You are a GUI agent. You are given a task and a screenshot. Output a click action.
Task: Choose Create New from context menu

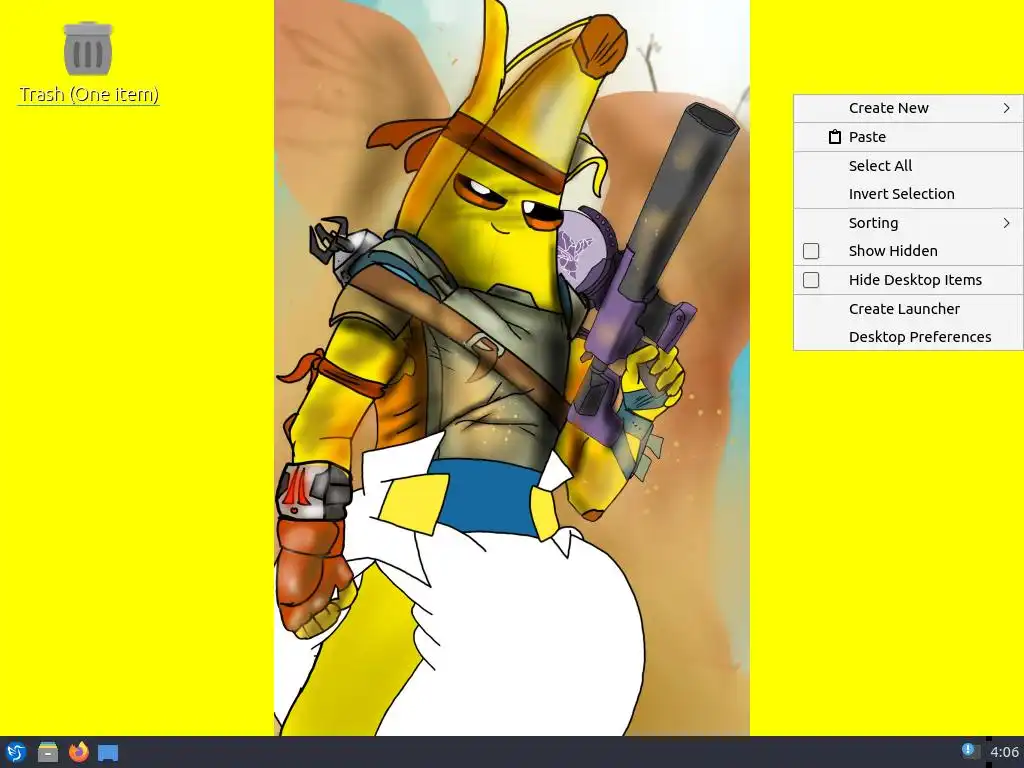[x=908, y=108]
